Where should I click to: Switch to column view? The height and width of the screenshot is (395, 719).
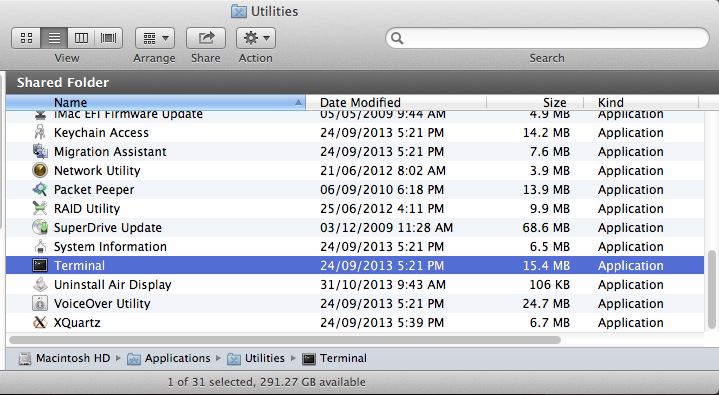tap(81, 38)
